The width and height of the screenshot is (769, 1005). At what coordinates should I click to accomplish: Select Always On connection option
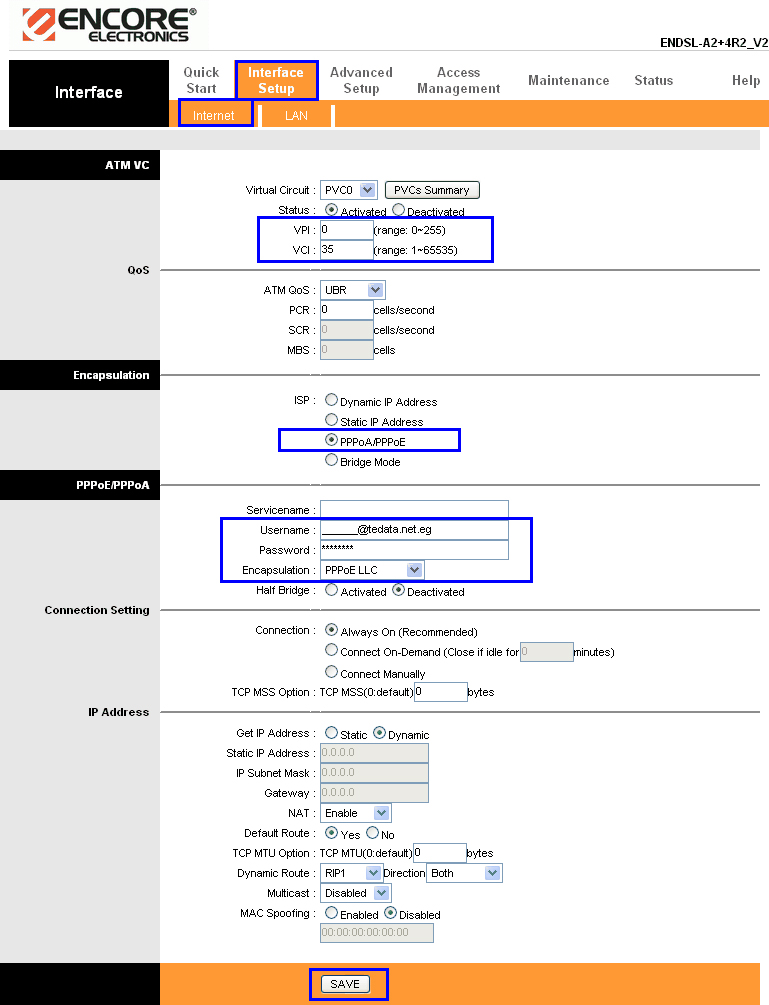click(331, 630)
